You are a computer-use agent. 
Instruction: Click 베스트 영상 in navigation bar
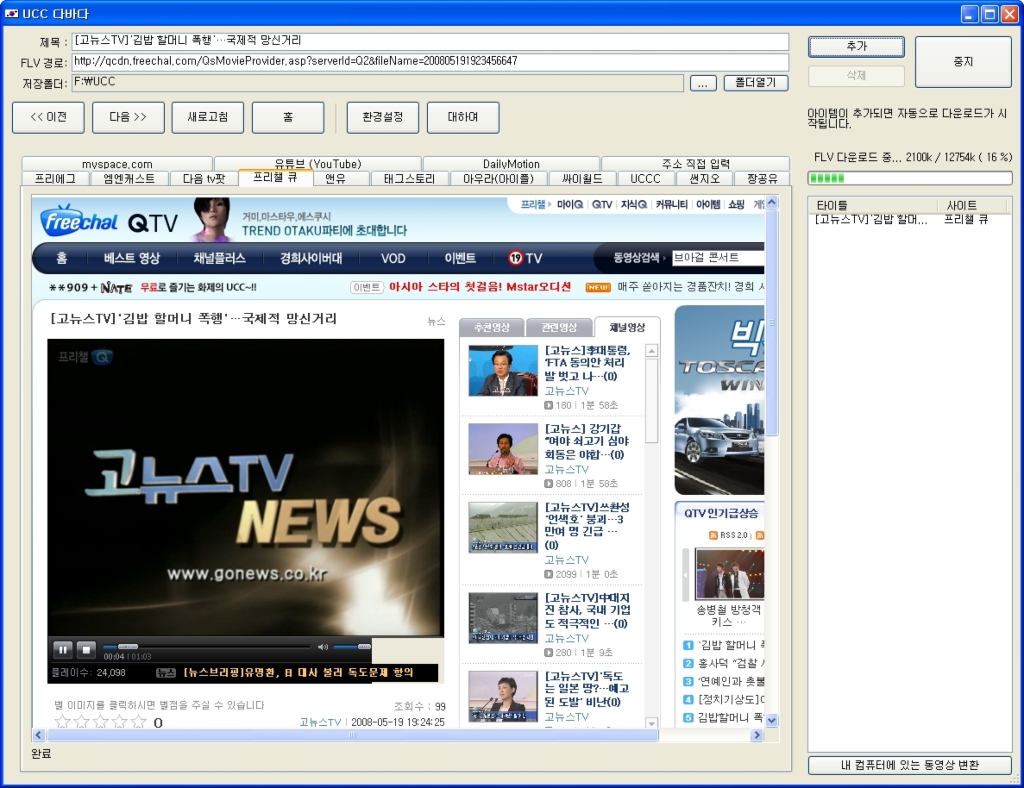point(132,258)
